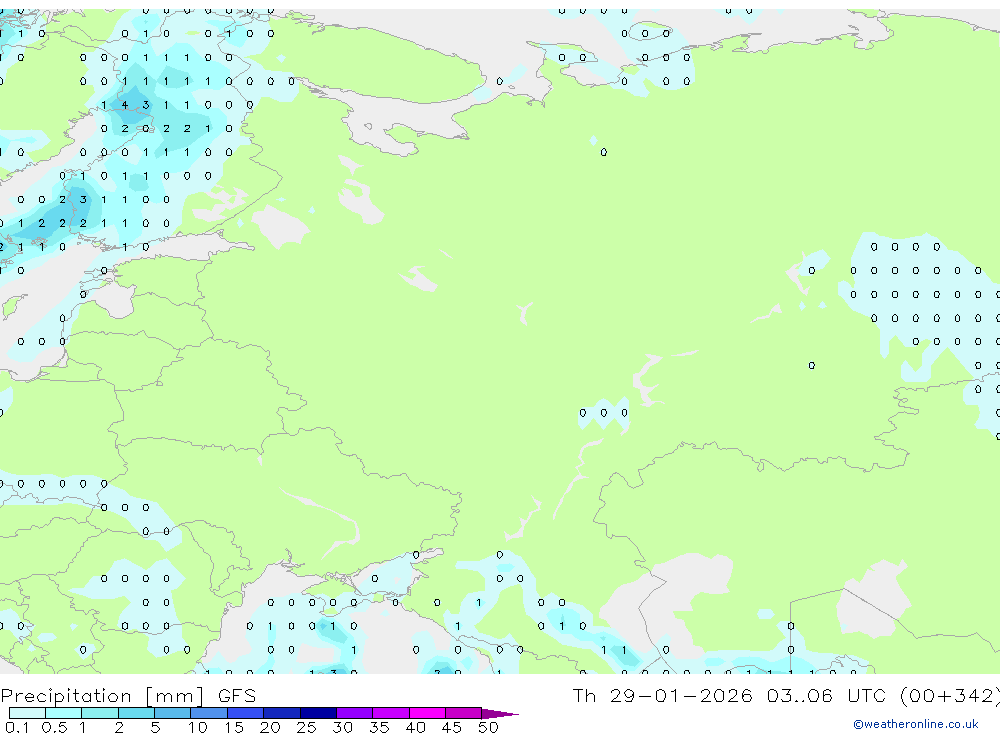Click the arrow-shaped above-50 mm legend tip
The width and height of the screenshot is (1000, 733).
(499, 713)
